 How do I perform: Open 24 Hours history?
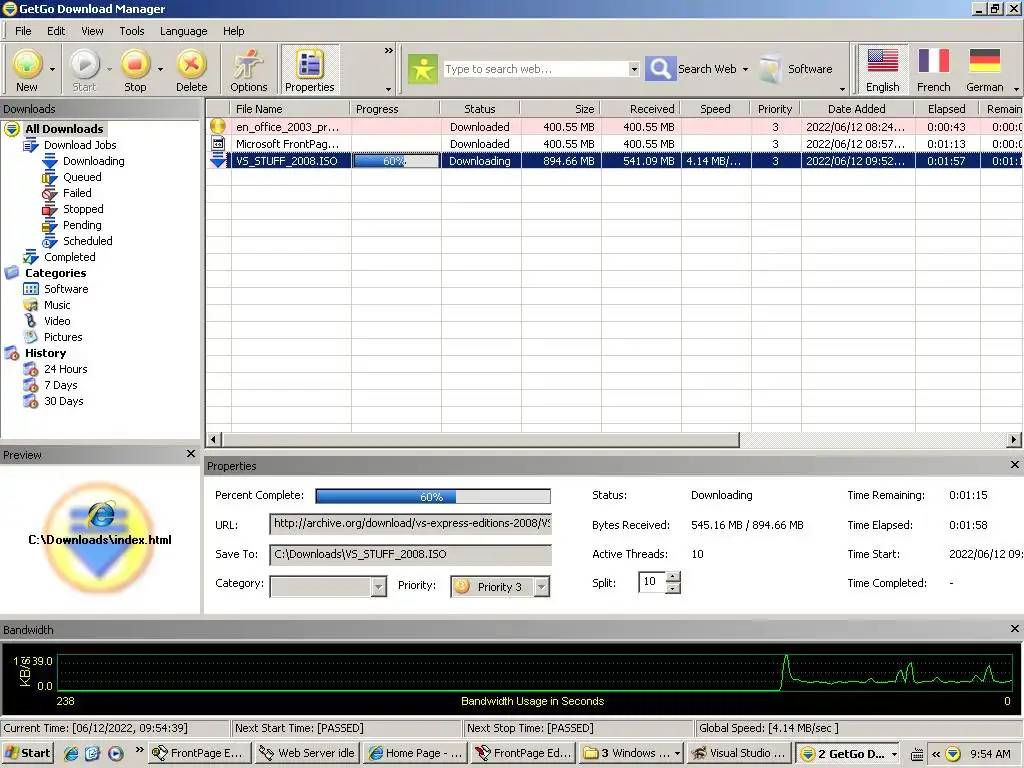(x=65, y=369)
